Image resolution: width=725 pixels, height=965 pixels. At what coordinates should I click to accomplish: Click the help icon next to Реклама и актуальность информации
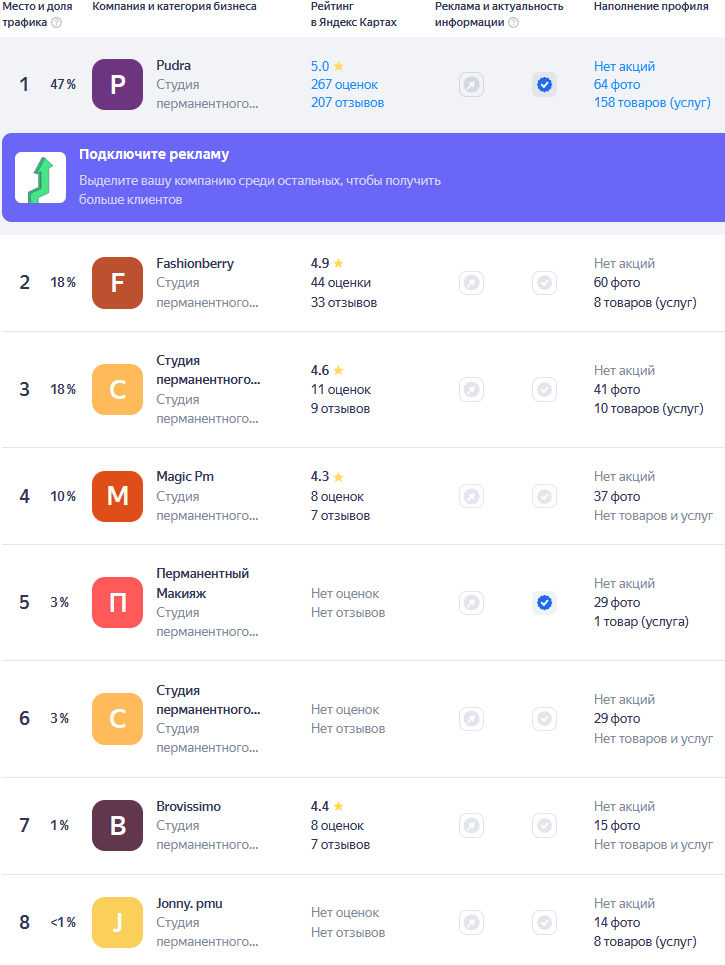click(513, 23)
